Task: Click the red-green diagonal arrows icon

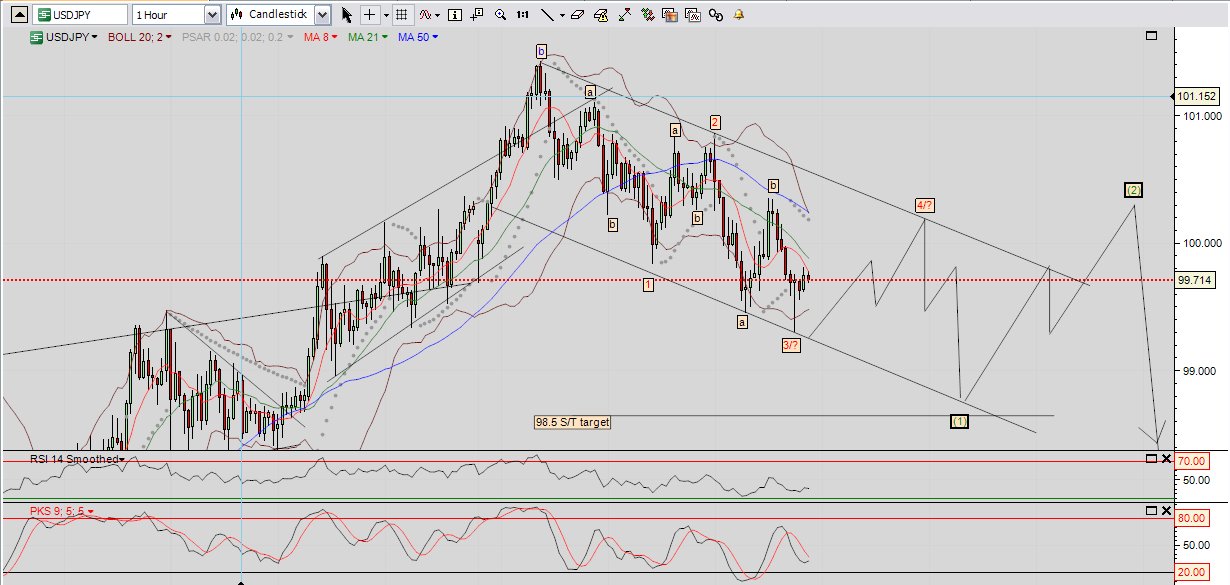Action: tap(627, 15)
